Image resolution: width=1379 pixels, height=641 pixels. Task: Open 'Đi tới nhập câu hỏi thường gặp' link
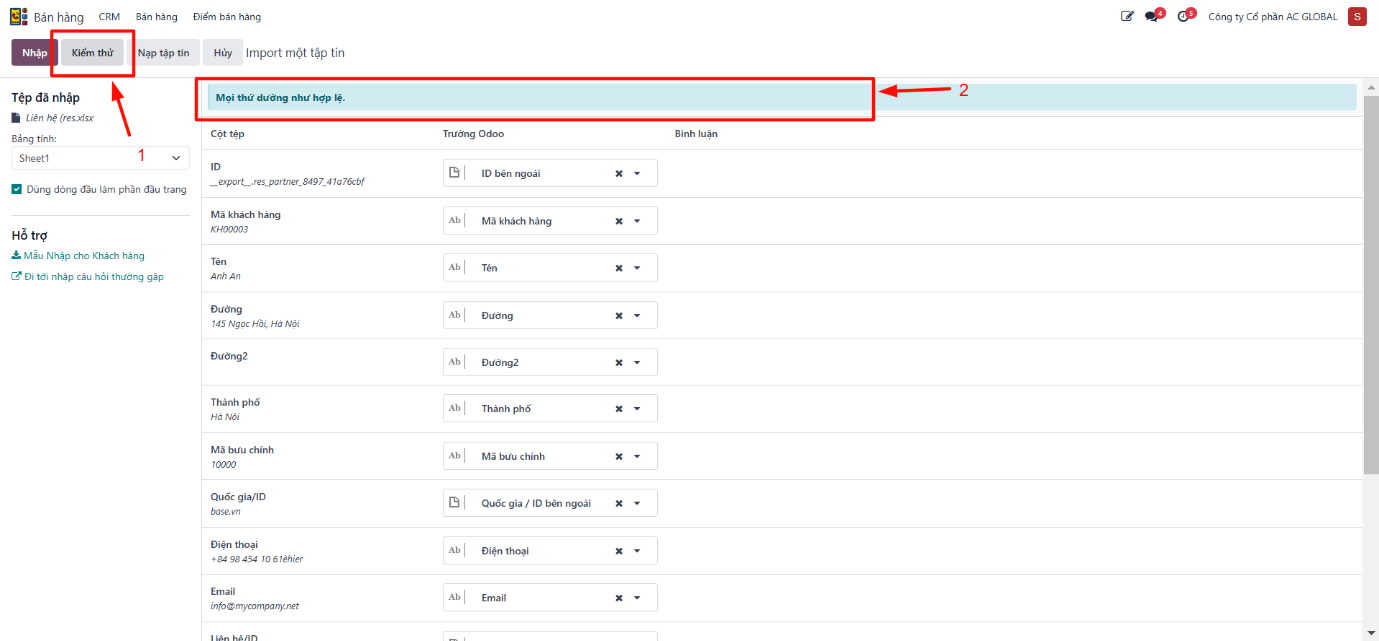click(87, 277)
